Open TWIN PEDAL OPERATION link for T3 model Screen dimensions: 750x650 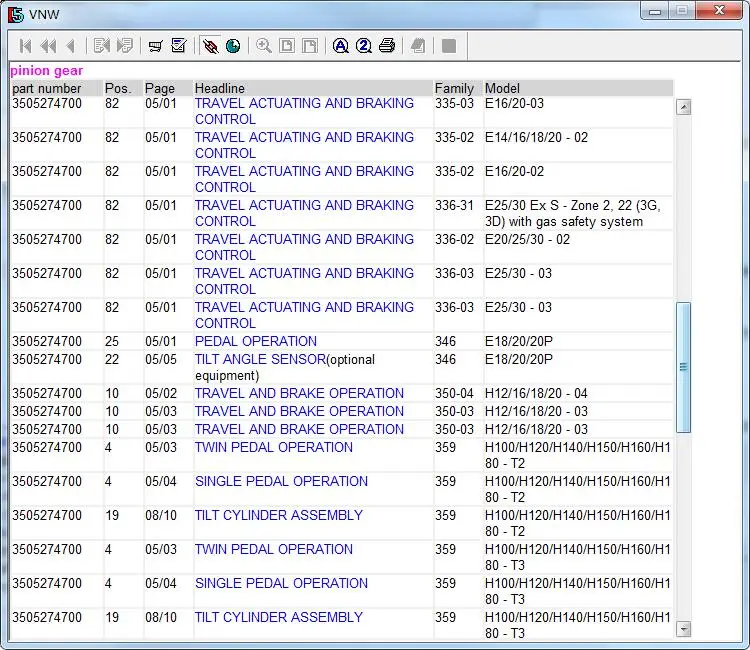(274, 549)
